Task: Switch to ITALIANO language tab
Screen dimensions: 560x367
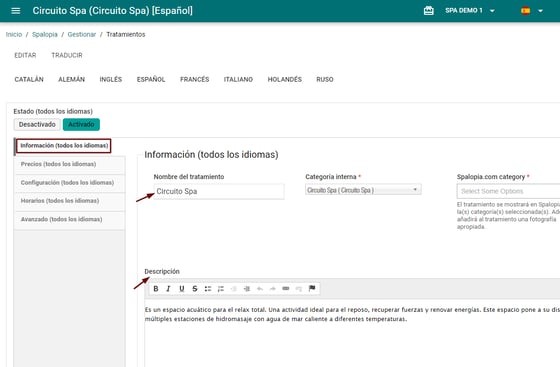Action: 238,79
